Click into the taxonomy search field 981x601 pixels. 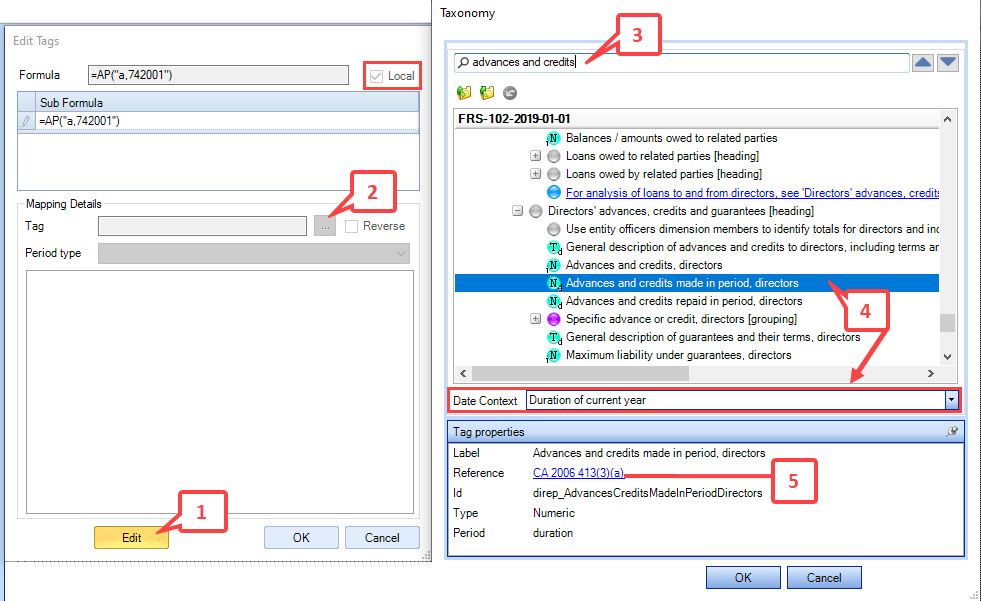tap(681, 62)
